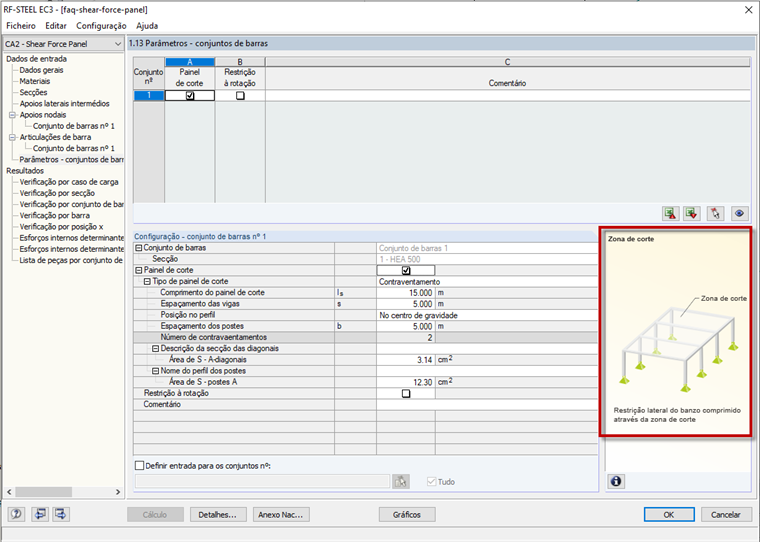Click the 3.14 diagonals area value
The width and height of the screenshot is (760, 542).
tap(406, 360)
